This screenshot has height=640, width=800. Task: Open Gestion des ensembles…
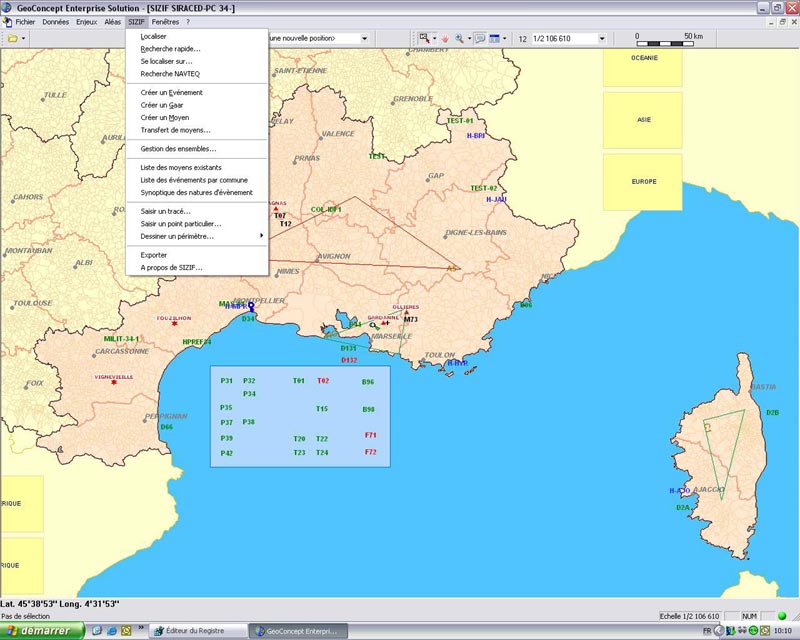click(x=197, y=149)
